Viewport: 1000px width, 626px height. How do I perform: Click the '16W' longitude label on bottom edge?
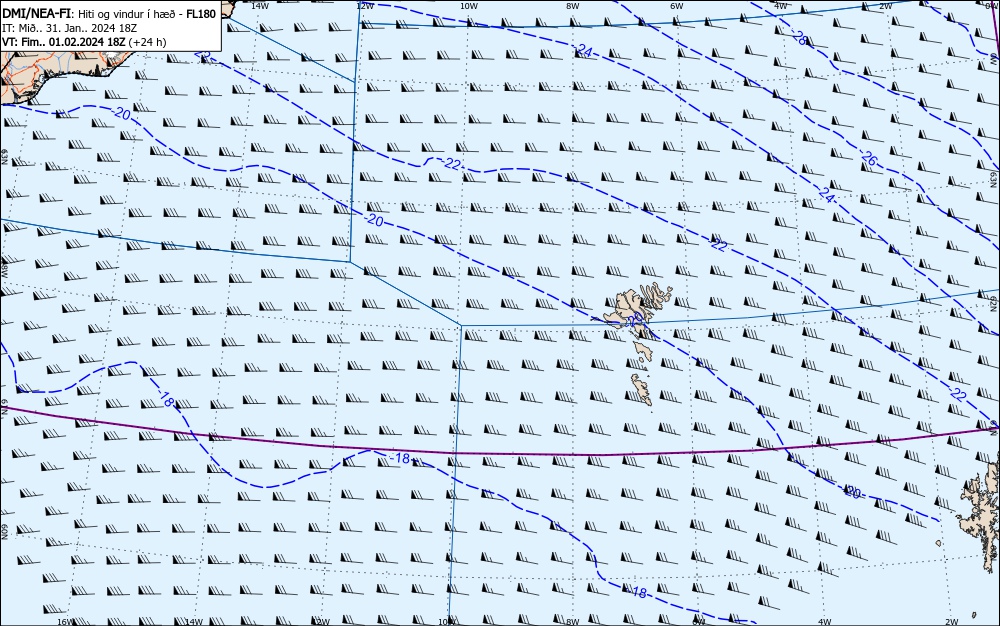pos(65,622)
